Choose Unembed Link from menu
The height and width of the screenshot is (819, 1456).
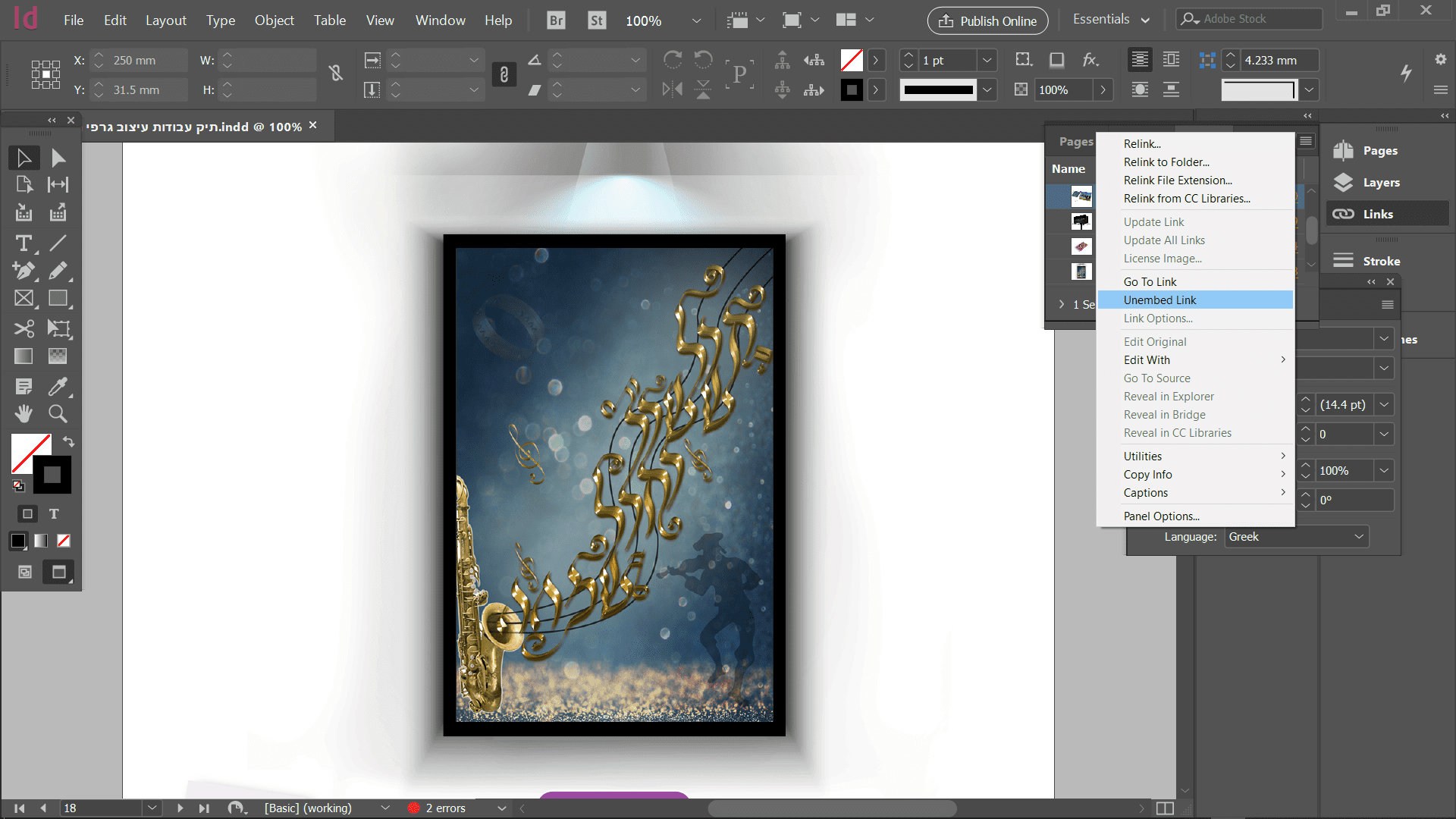click(x=1159, y=300)
